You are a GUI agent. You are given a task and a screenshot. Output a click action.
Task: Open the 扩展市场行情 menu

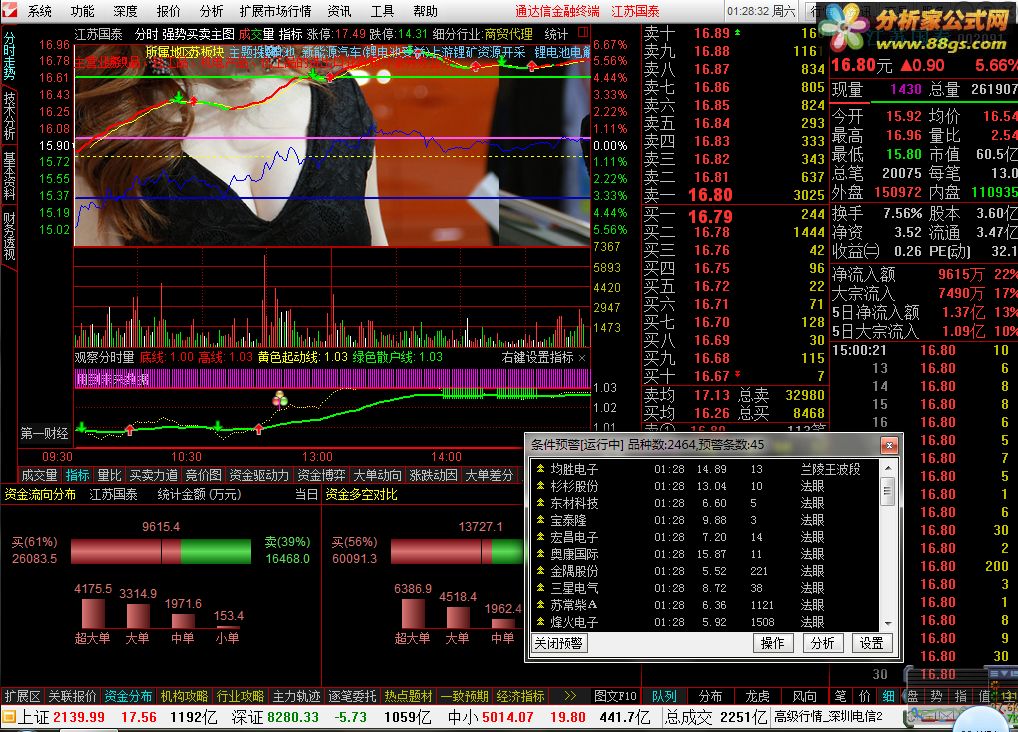click(x=275, y=11)
